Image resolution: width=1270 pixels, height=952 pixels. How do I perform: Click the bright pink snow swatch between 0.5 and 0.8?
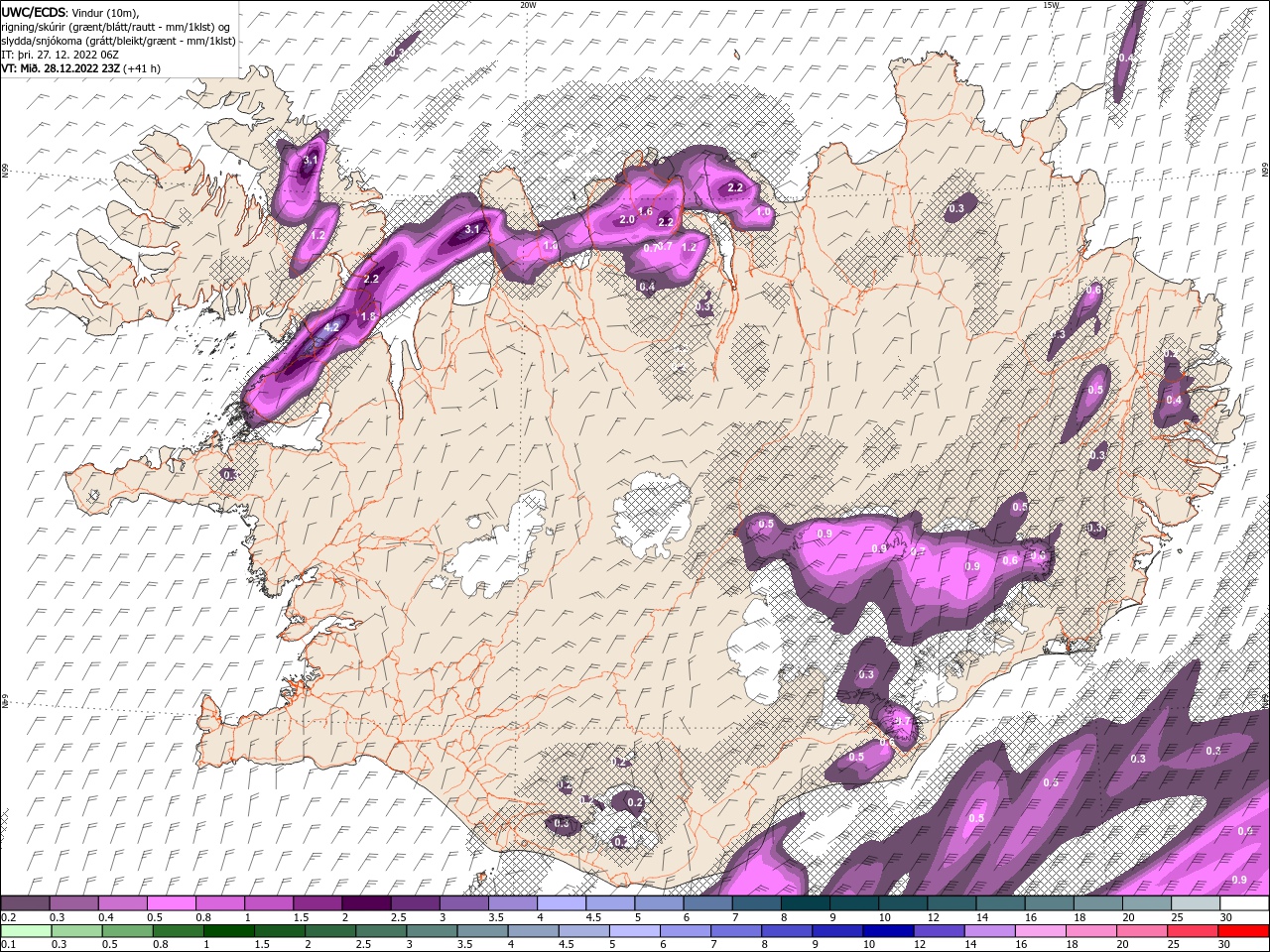pyautogui.click(x=171, y=903)
